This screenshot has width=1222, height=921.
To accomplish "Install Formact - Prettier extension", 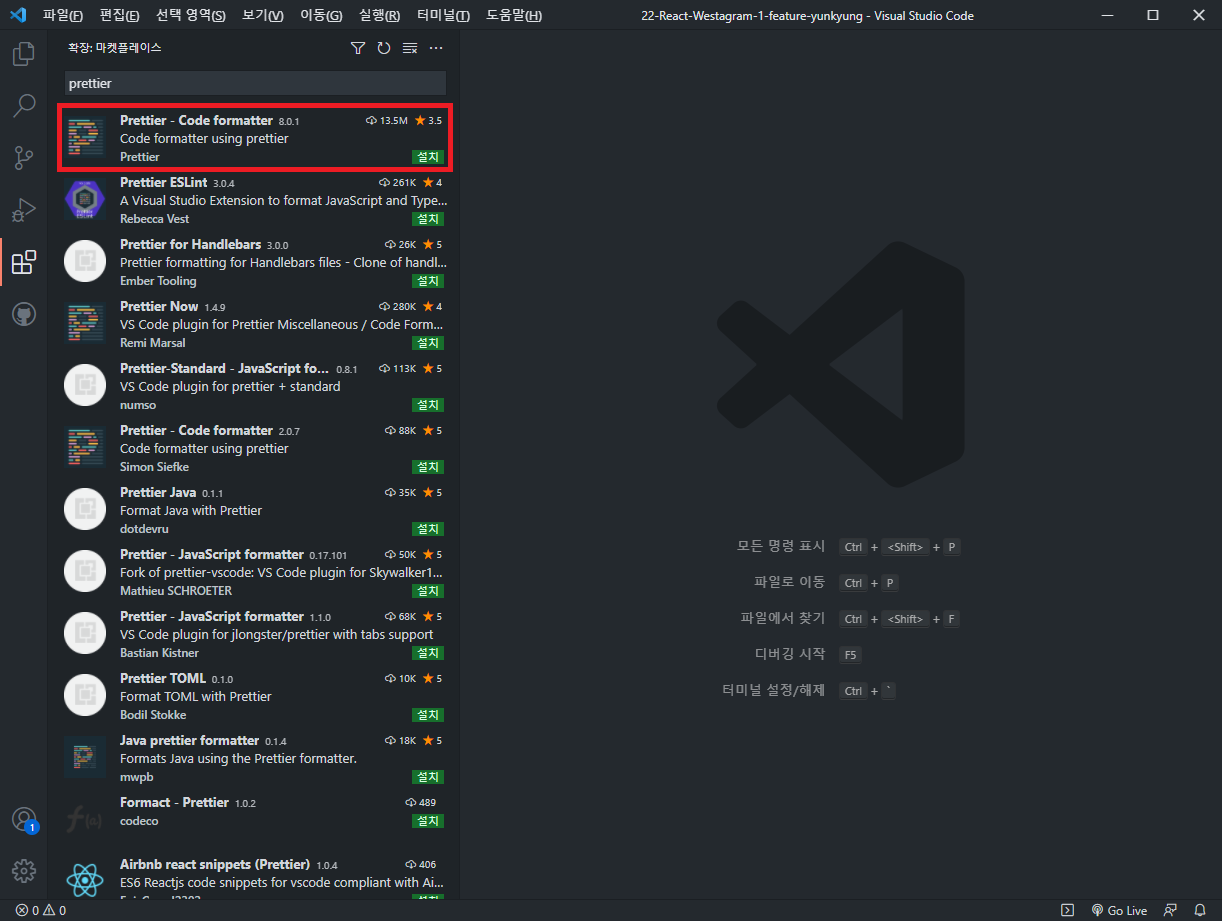I will pos(428,821).
